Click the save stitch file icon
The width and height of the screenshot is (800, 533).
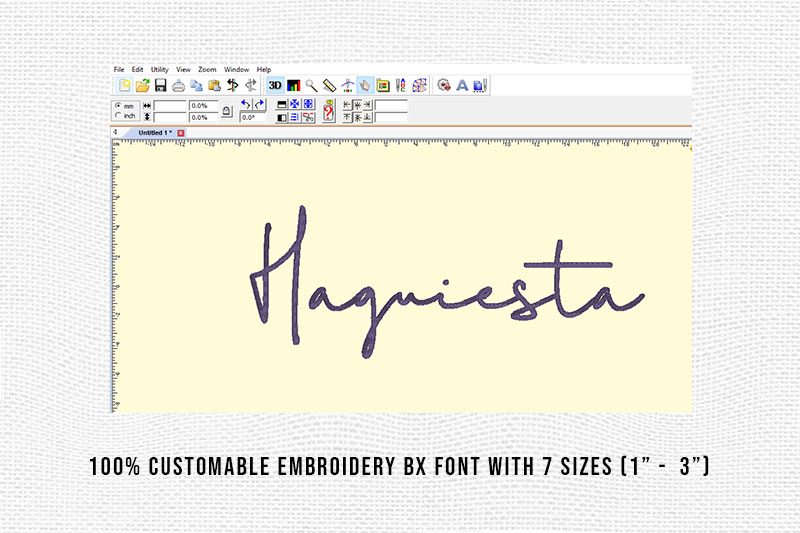point(480,85)
